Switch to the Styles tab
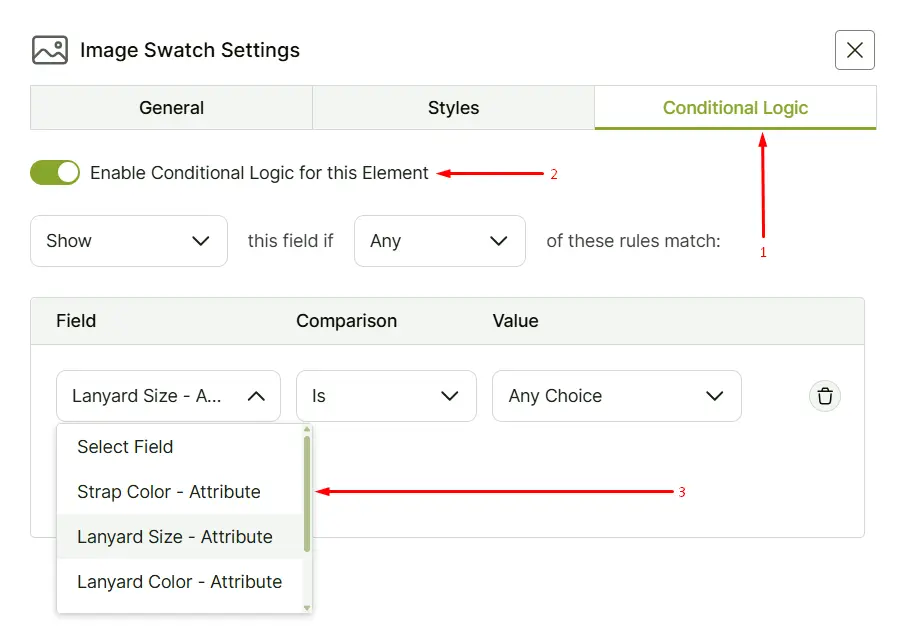The image size is (903, 644). coord(453,108)
